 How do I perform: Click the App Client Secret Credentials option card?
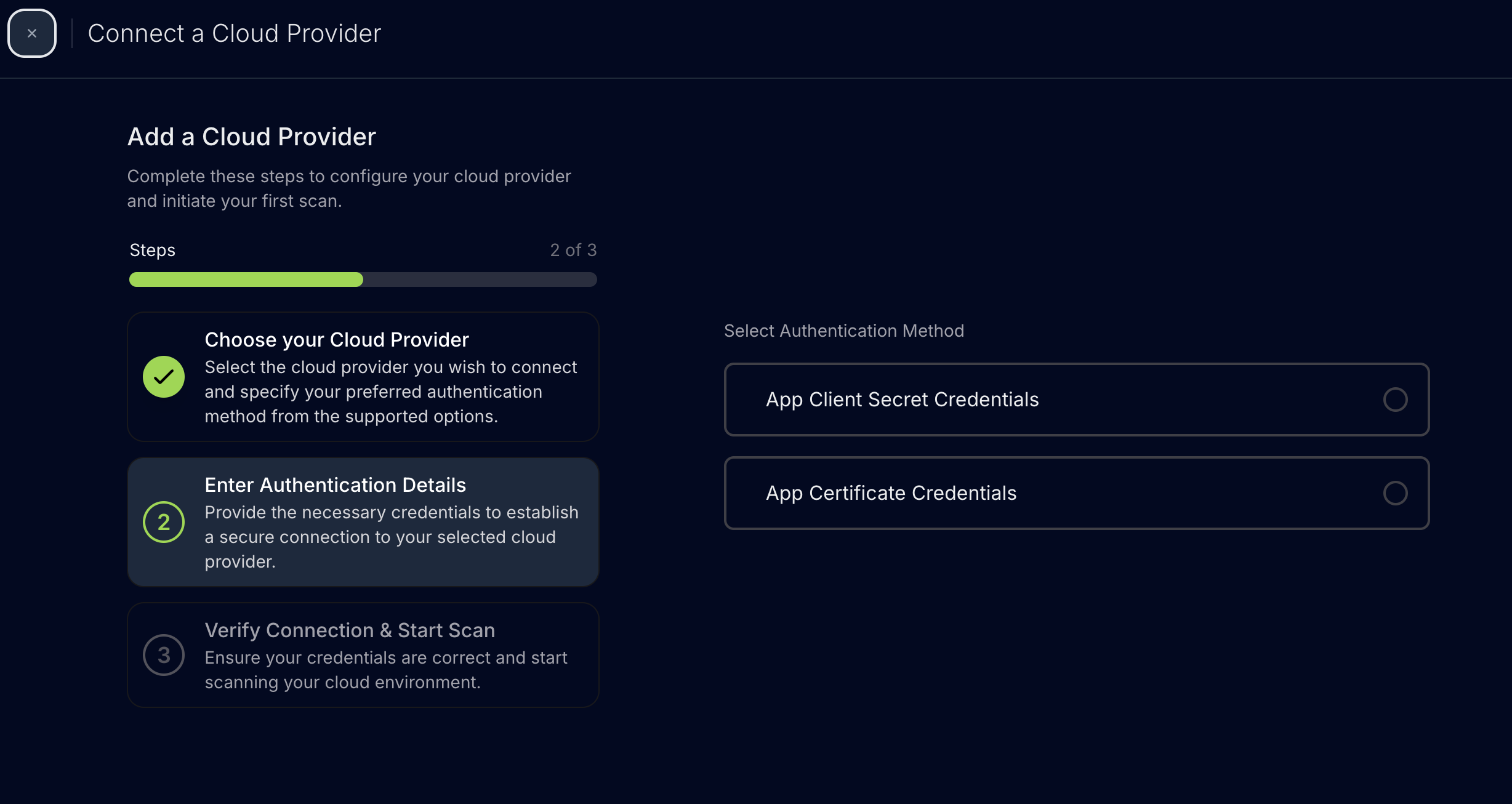tap(1076, 400)
